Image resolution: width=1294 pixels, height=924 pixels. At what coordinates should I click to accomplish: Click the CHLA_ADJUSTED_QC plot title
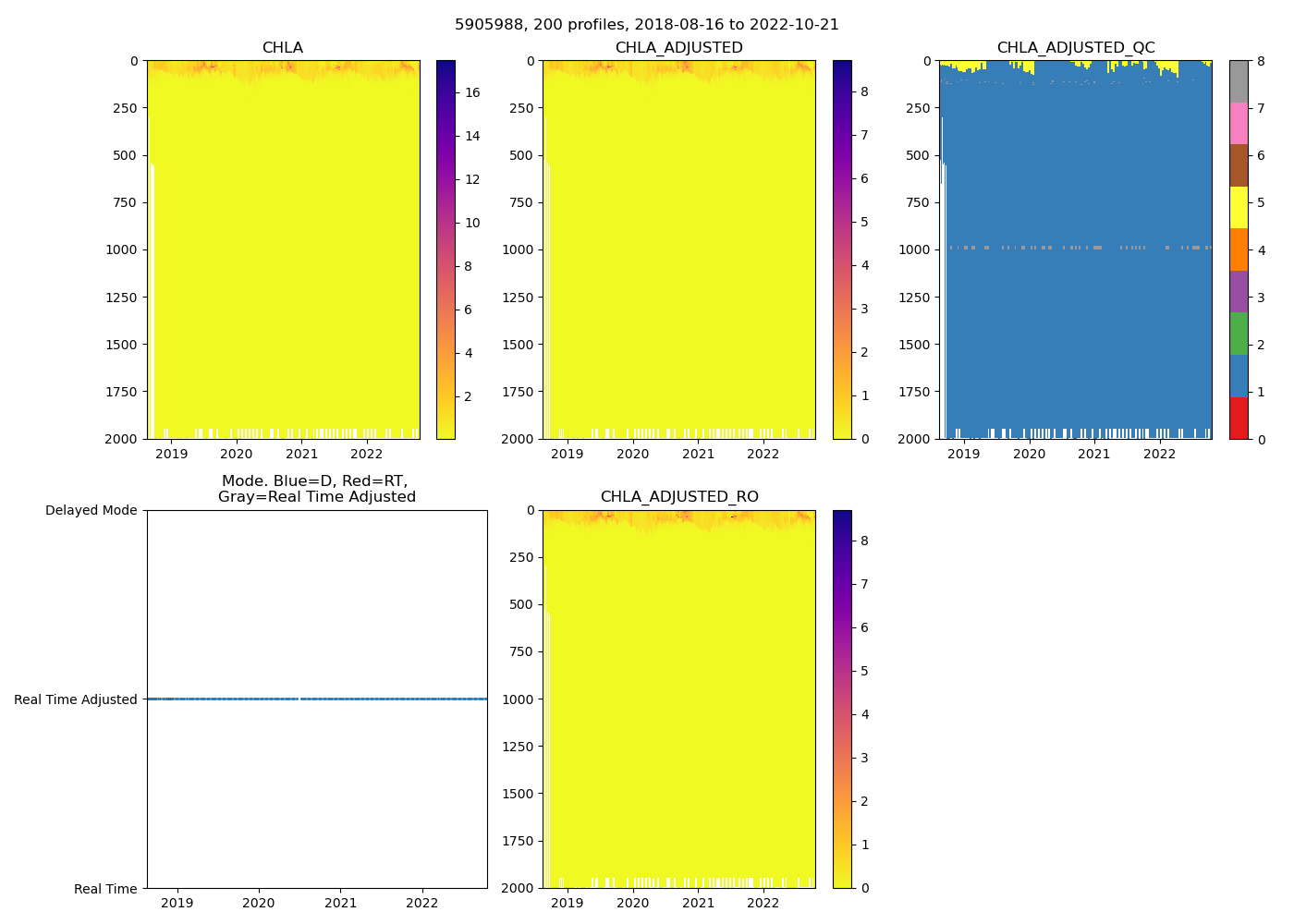pyautogui.click(x=1075, y=48)
